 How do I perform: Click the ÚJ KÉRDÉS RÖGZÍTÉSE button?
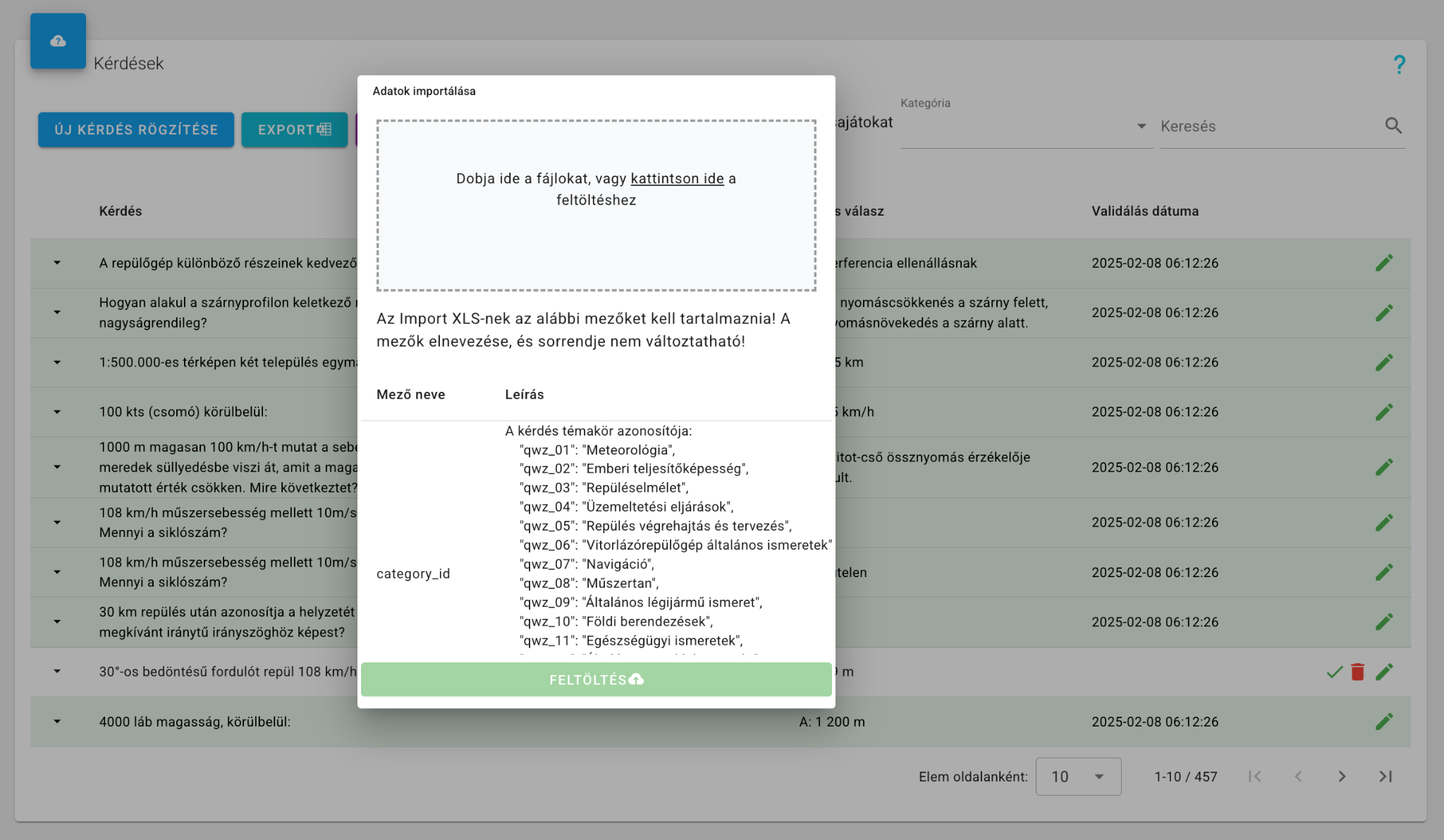coord(136,130)
